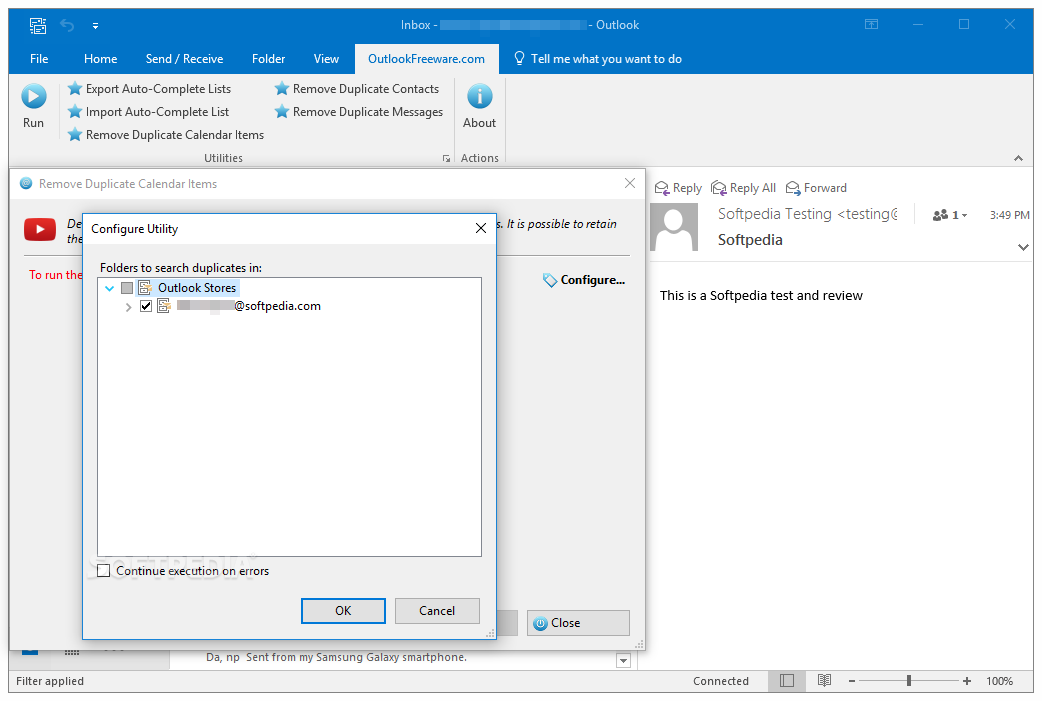Enable Continue execution on errors
The width and height of the screenshot is (1042, 701).
pos(104,571)
